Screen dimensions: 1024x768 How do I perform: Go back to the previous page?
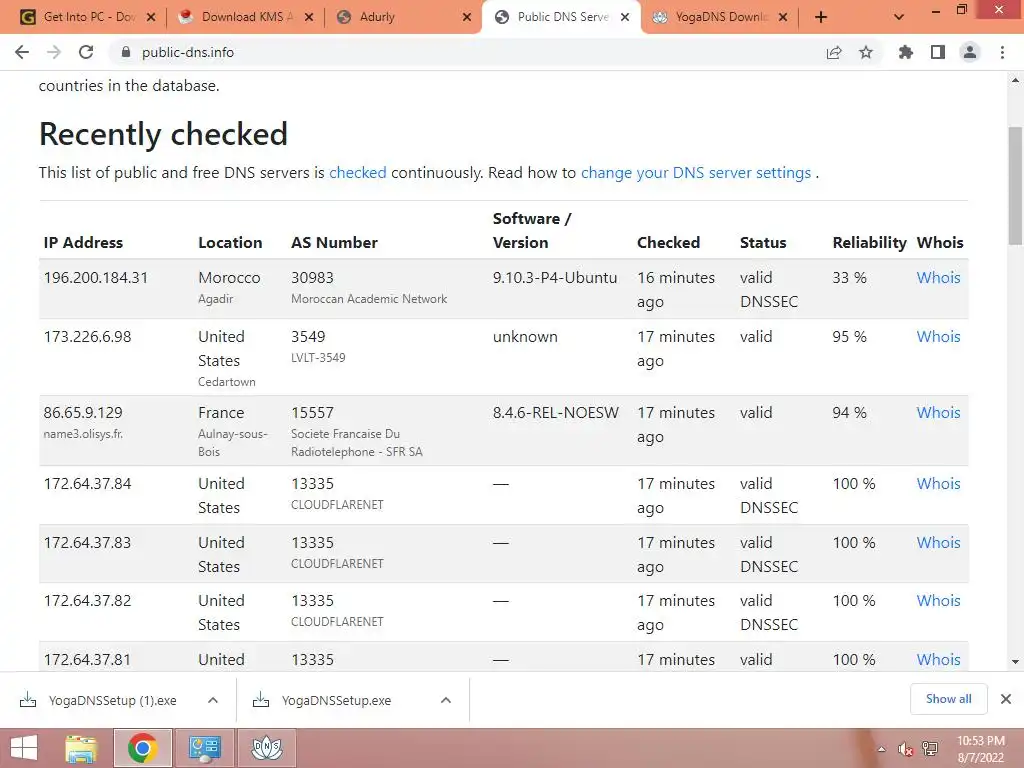[x=22, y=52]
